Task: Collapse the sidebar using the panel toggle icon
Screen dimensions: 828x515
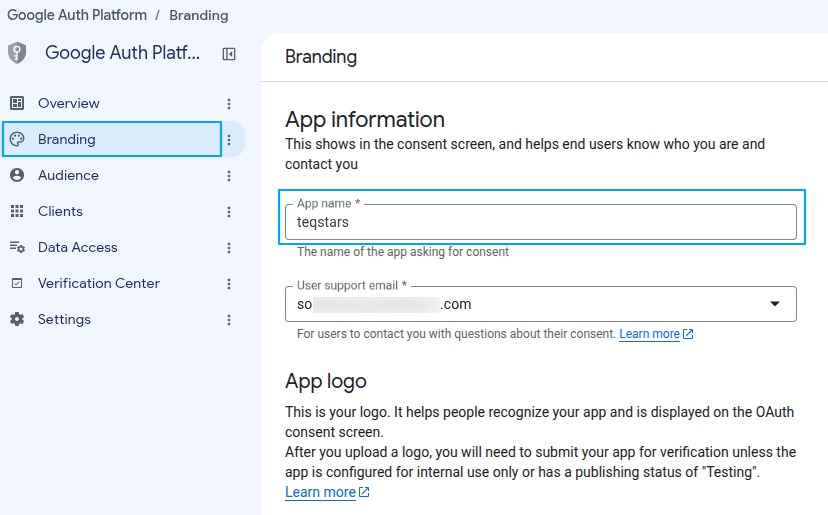Action: pyautogui.click(x=229, y=54)
